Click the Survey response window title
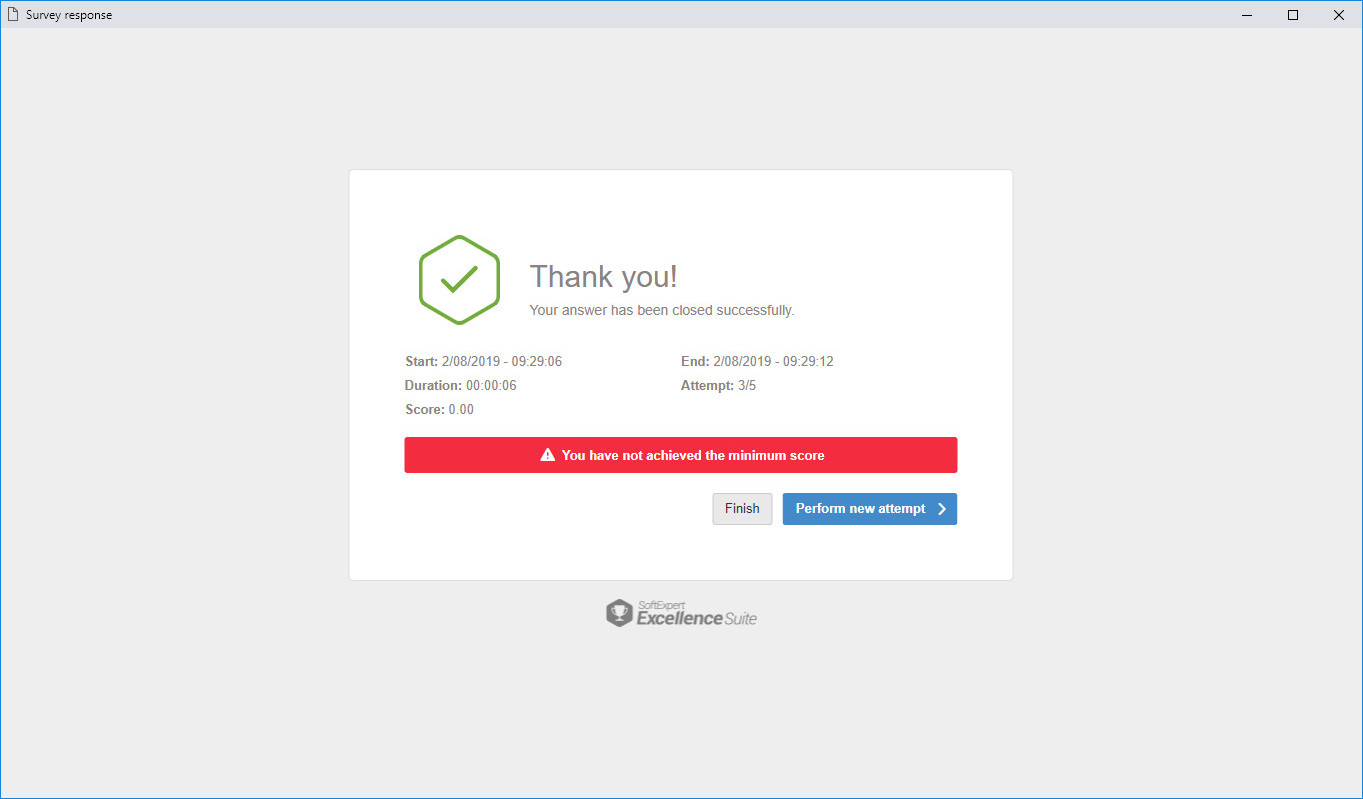Screen dimensions: 1363x799 point(69,15)
